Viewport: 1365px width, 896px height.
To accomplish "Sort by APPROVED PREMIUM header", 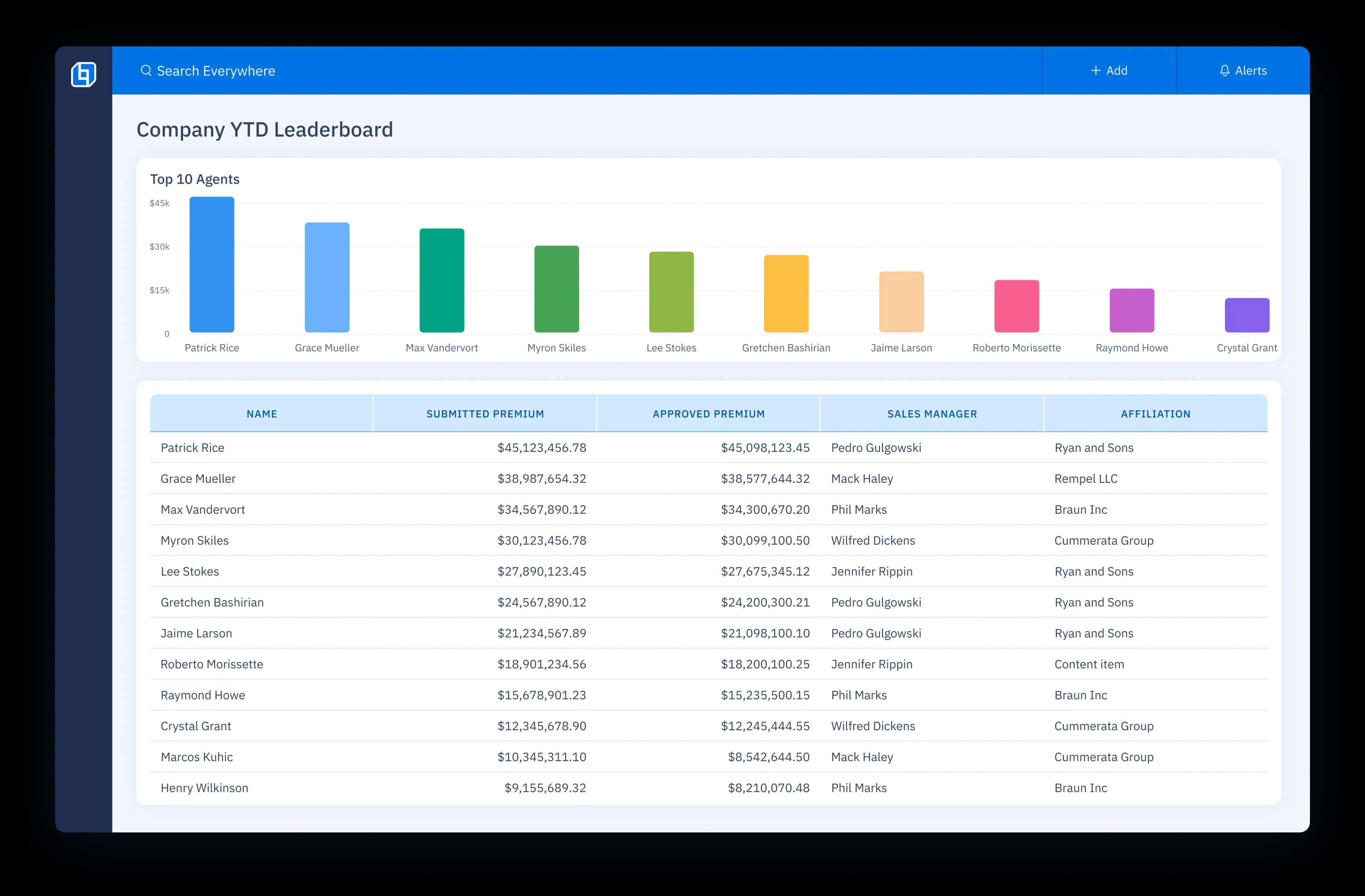I will tap(708, 413).
